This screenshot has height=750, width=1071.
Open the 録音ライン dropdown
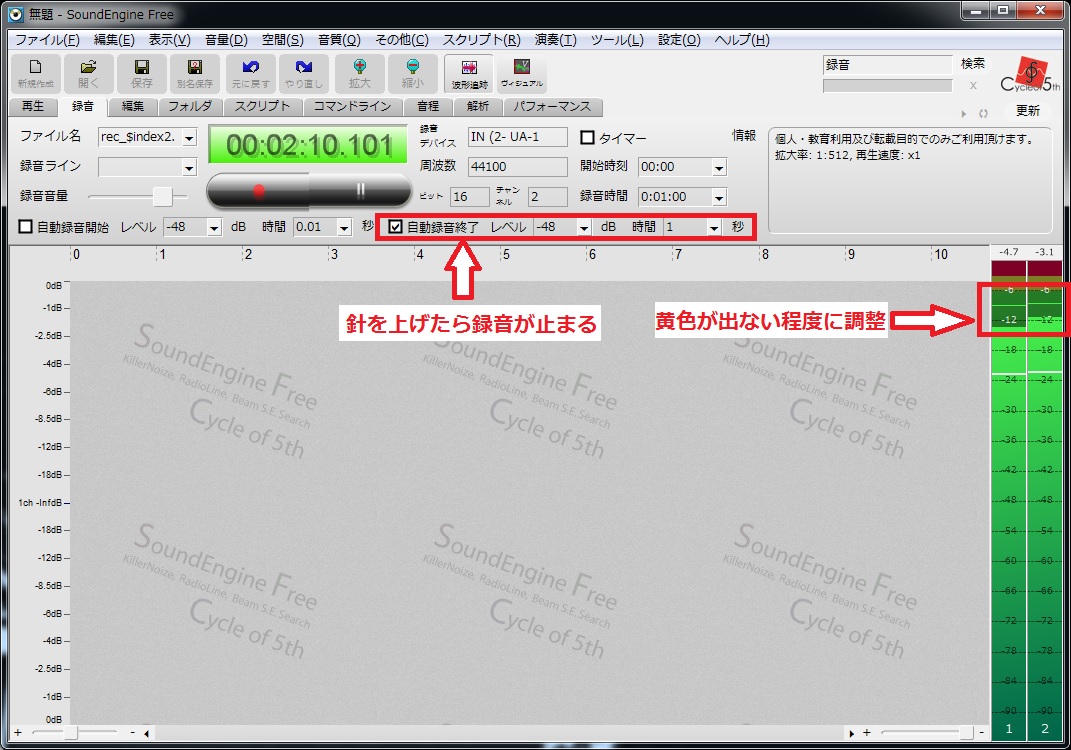[189, 167]
